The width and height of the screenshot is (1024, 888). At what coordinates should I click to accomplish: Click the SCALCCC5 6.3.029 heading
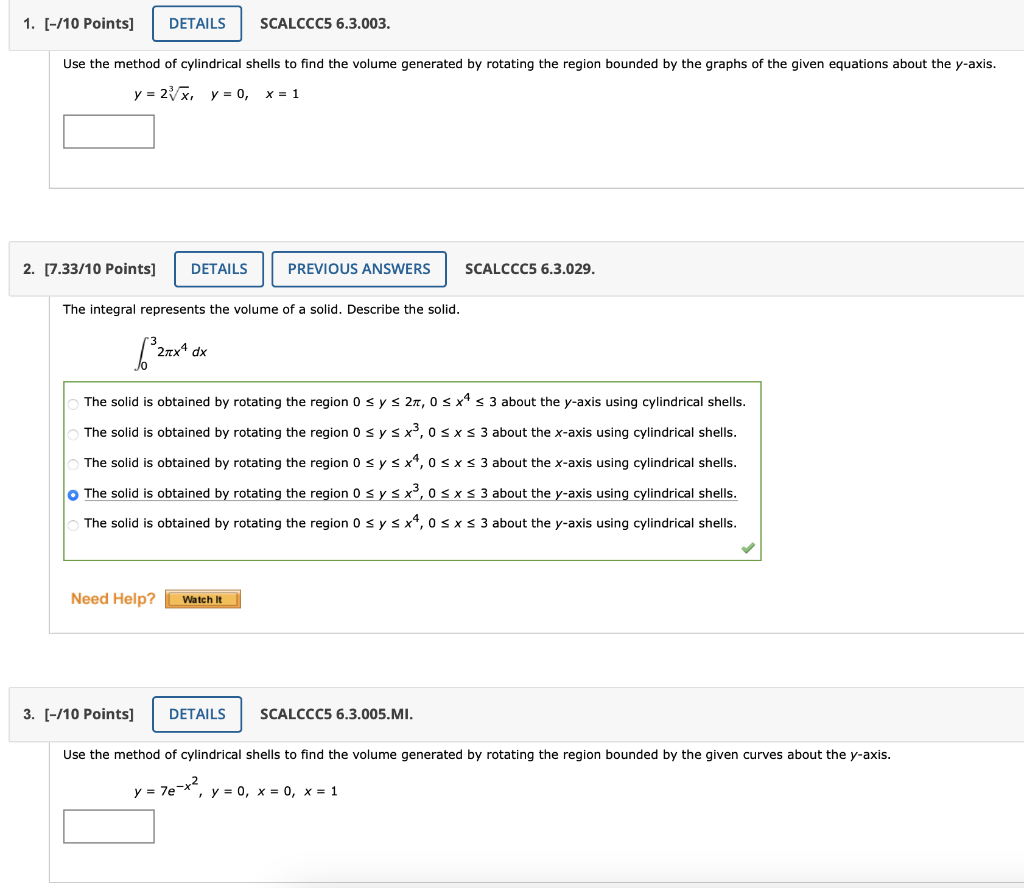coord(529,269)
